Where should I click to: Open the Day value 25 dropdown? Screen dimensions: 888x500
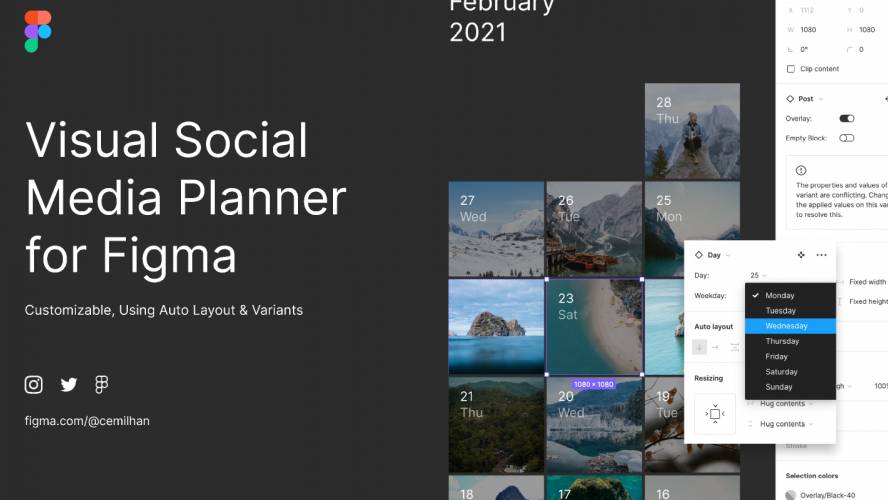[x=758, y=275]
